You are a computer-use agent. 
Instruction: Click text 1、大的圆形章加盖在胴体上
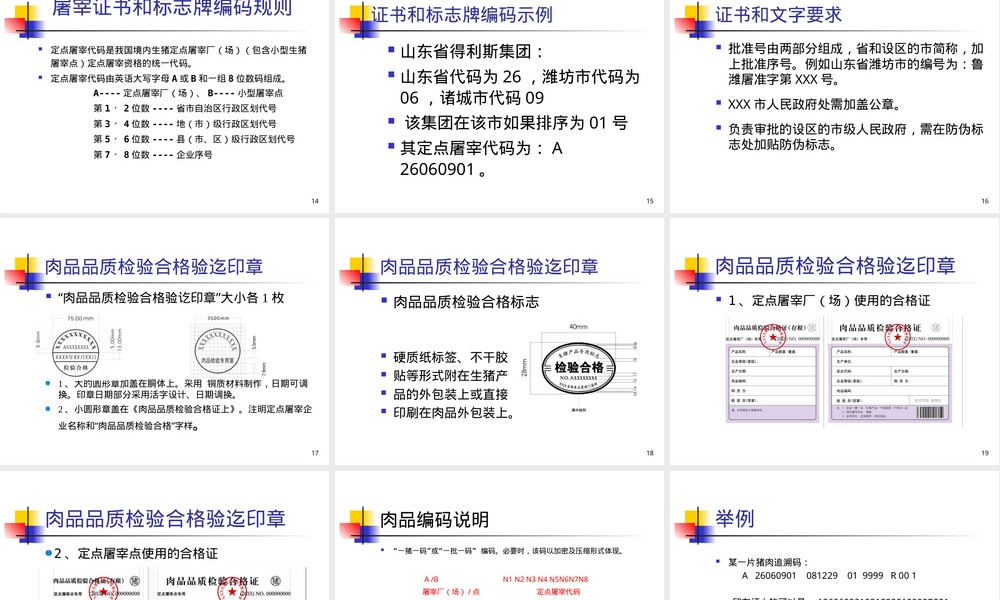tap(183, 389)
